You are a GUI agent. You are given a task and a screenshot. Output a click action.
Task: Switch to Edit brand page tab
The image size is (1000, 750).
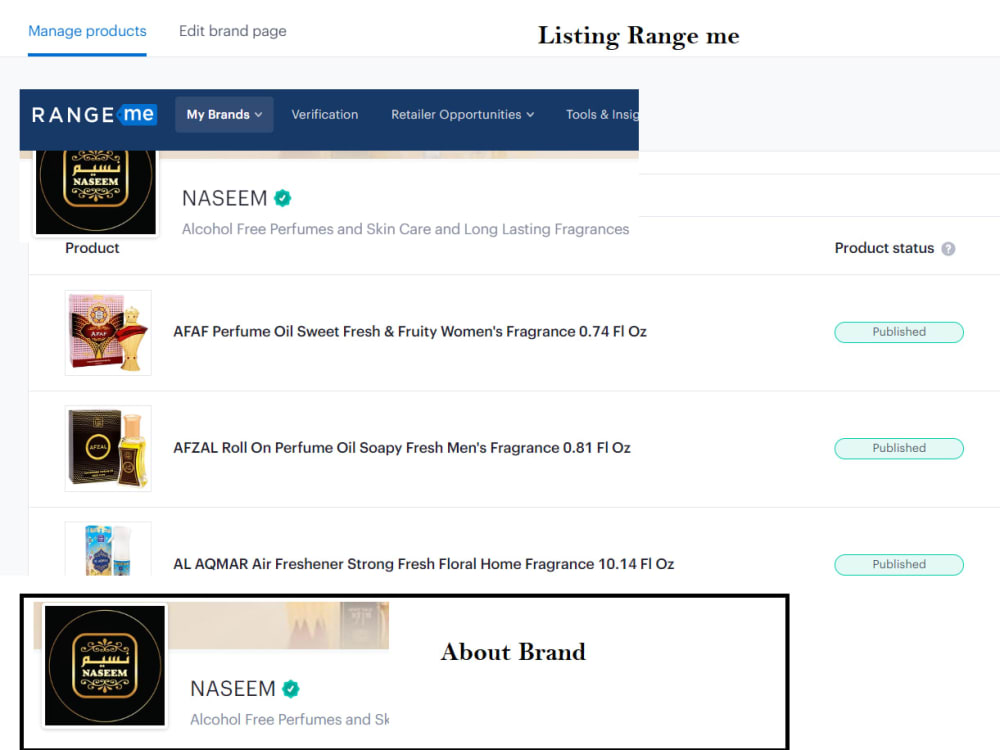233,31
